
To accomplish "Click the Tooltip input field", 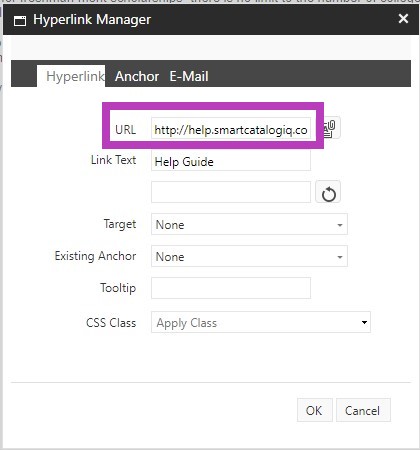I will coord(231,288).
